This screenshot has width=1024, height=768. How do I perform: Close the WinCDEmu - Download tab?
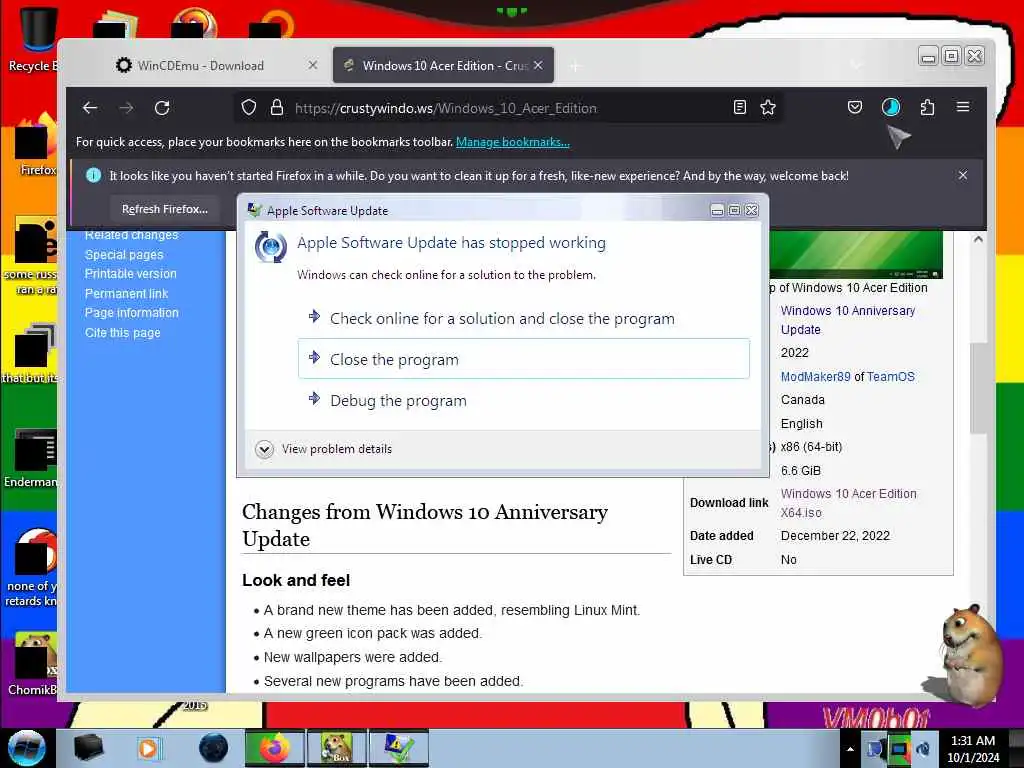pyautogui.click(x=313, y=65)
